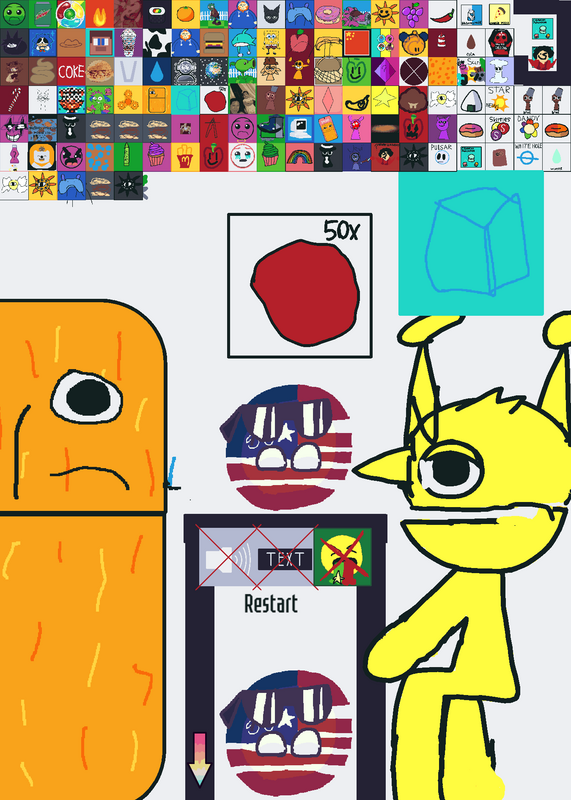The width and height of the screenshot is (571, 800).
Task: Click the pizza slice tile
Action: [500, 14]
